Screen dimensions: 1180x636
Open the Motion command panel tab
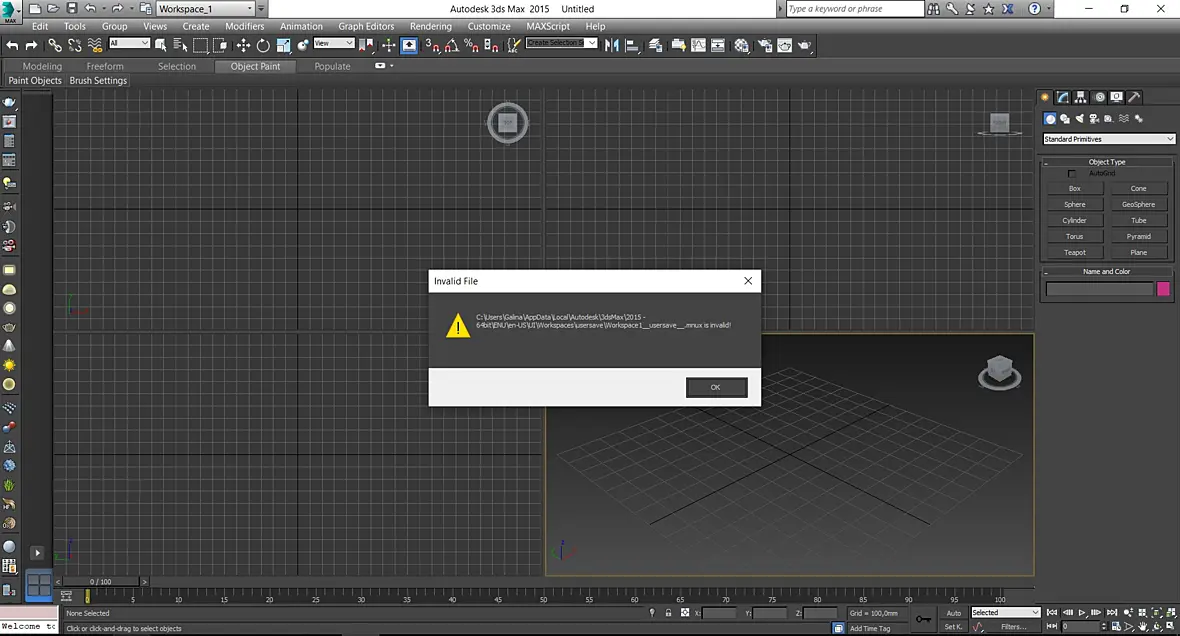pyautogui.click(x=1099, y=97)
